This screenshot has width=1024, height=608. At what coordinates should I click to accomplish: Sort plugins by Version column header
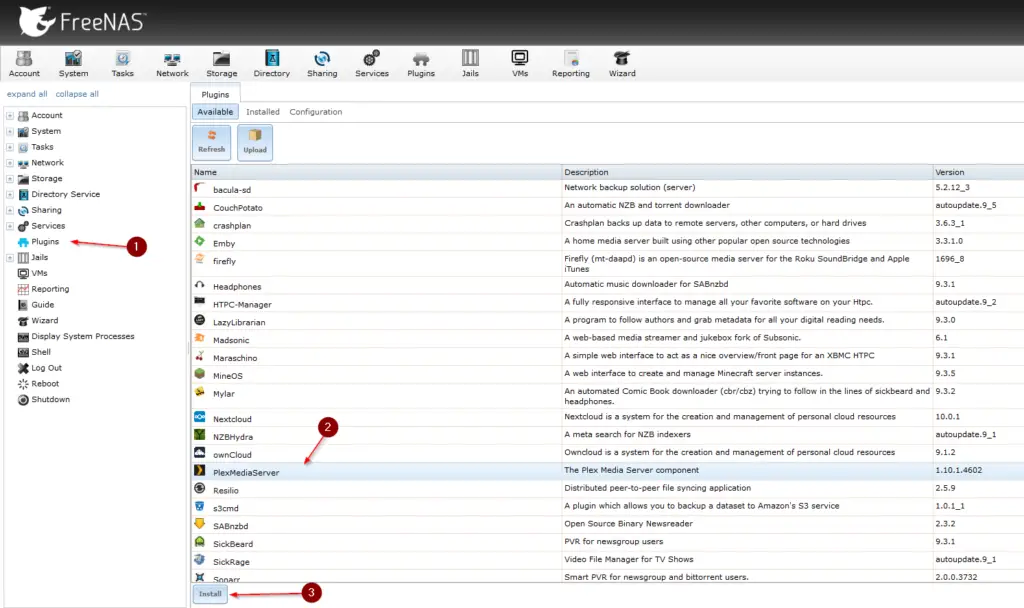coord(978,172)
